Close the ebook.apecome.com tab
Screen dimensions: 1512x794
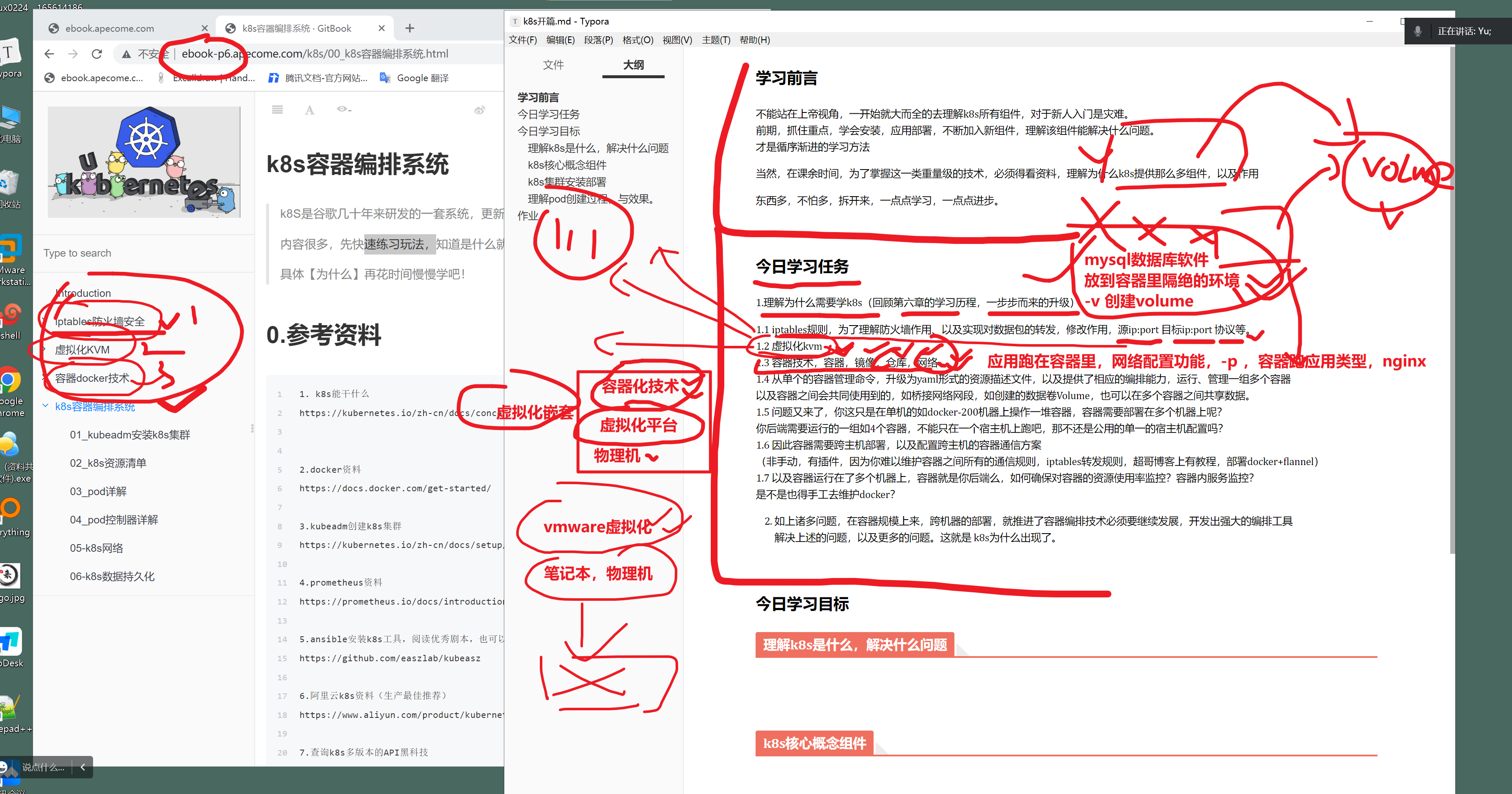point(204,28)
